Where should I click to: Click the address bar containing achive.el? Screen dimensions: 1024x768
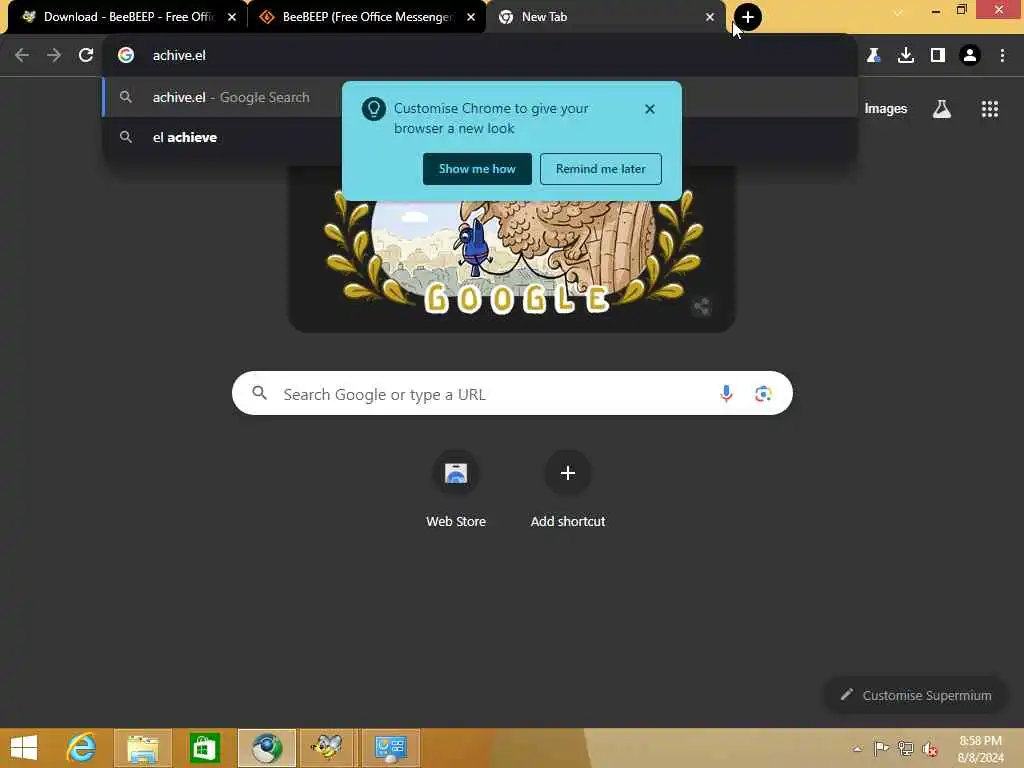[480, 56]
